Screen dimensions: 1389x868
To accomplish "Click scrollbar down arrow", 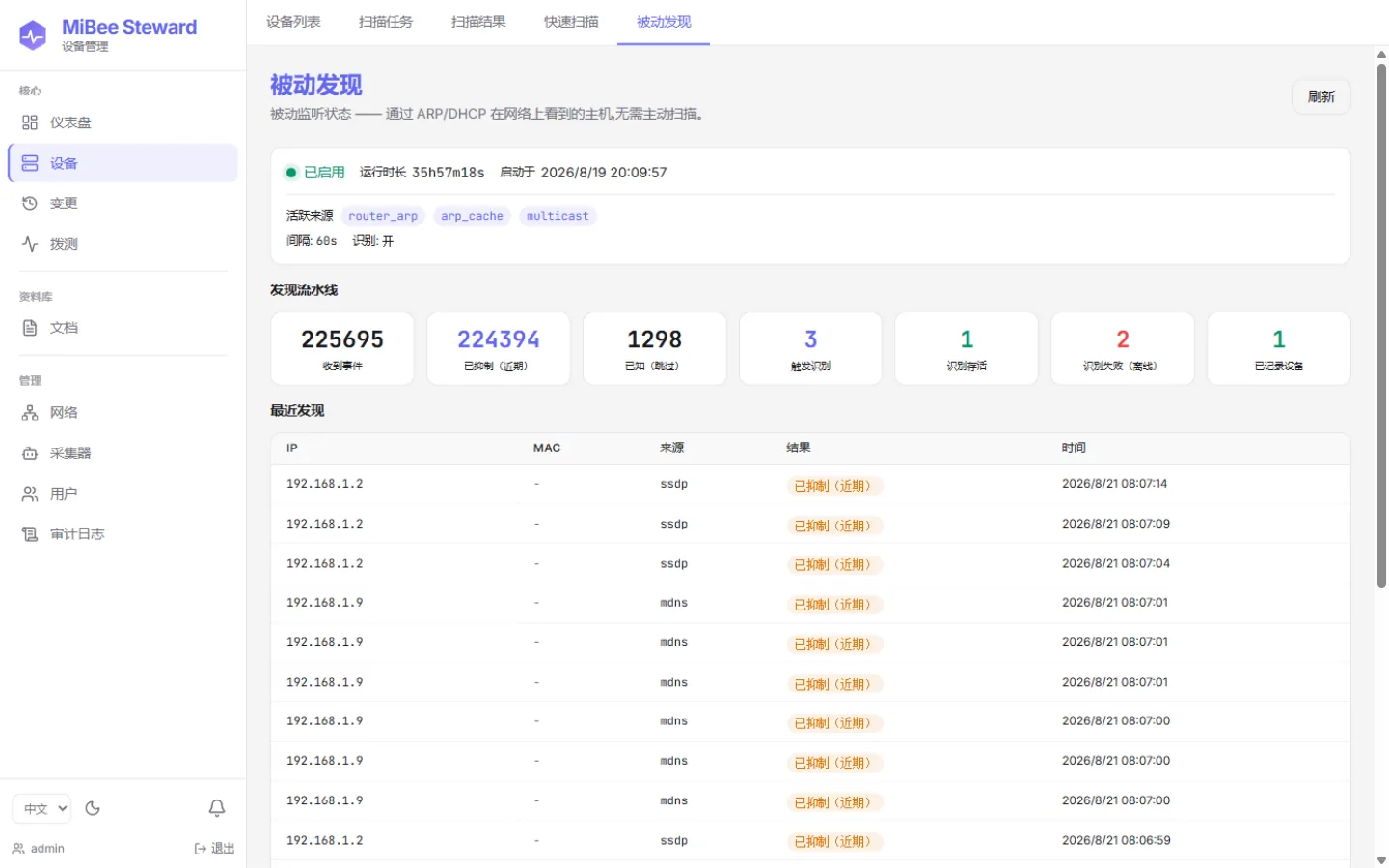I will [1381, 860].
